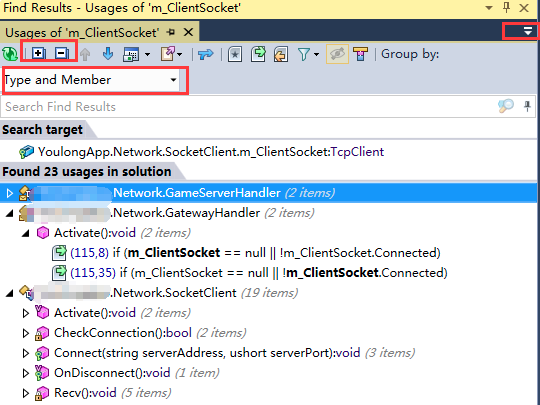This screenshot has width=540, height=405.
Task: Toggle the ignored usages eye icon
Action: click(337, 54)
